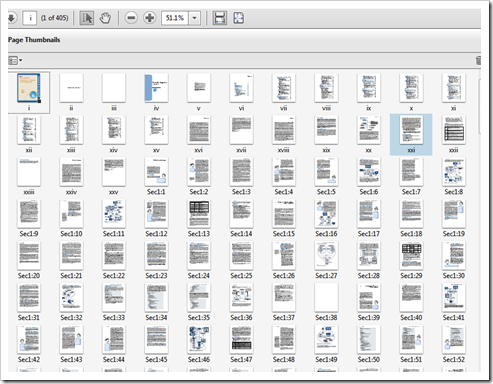Click the Sec1:22 page label
Viewport: 493px width, 384px height.
[x=114, y=276]
